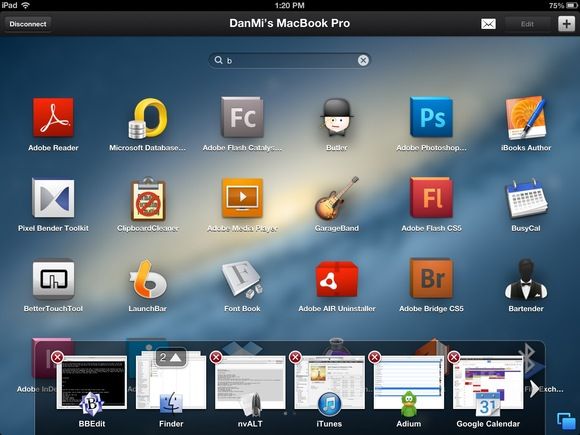Open LaunchBar app
580x435 pixels.
(x=148, y=279)
